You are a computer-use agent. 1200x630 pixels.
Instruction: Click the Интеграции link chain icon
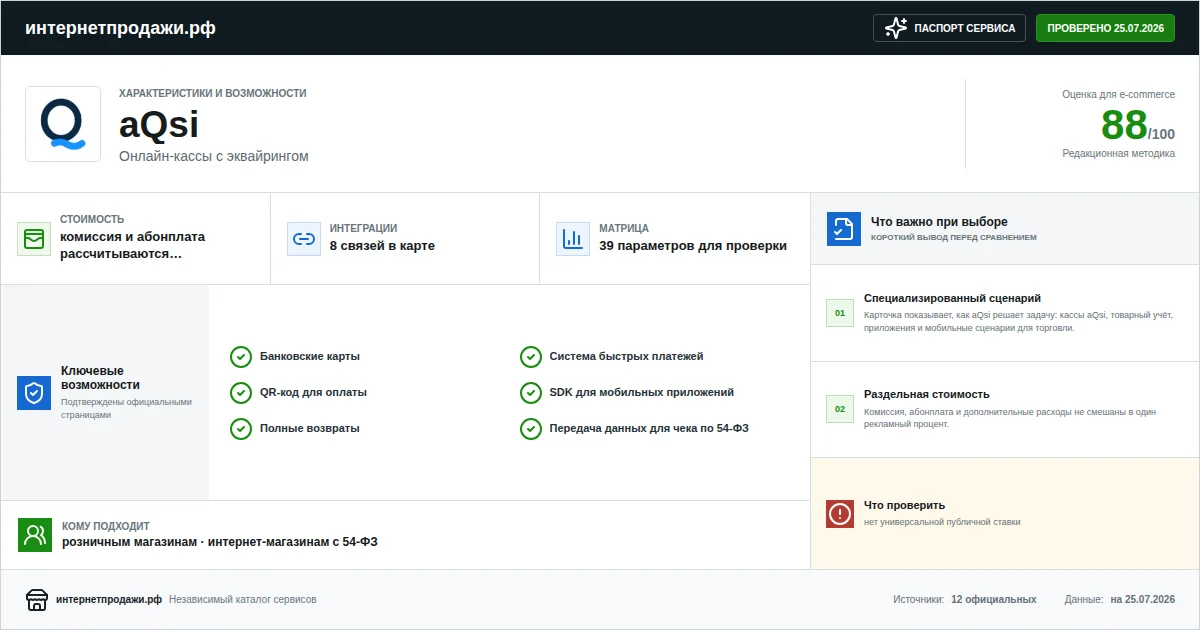pos(303,239)
